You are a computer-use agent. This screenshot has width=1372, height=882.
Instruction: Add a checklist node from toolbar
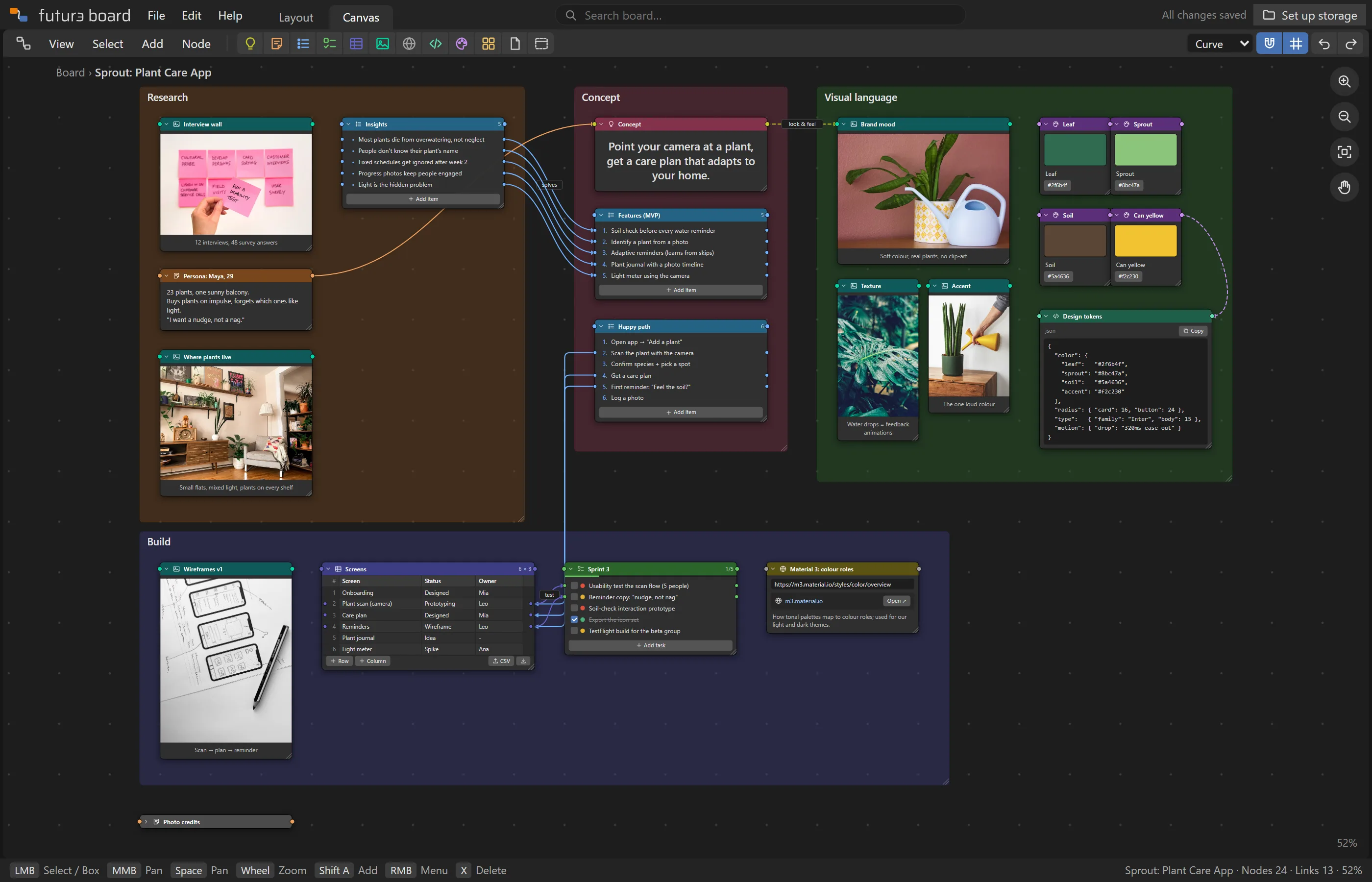pos(330,44)
